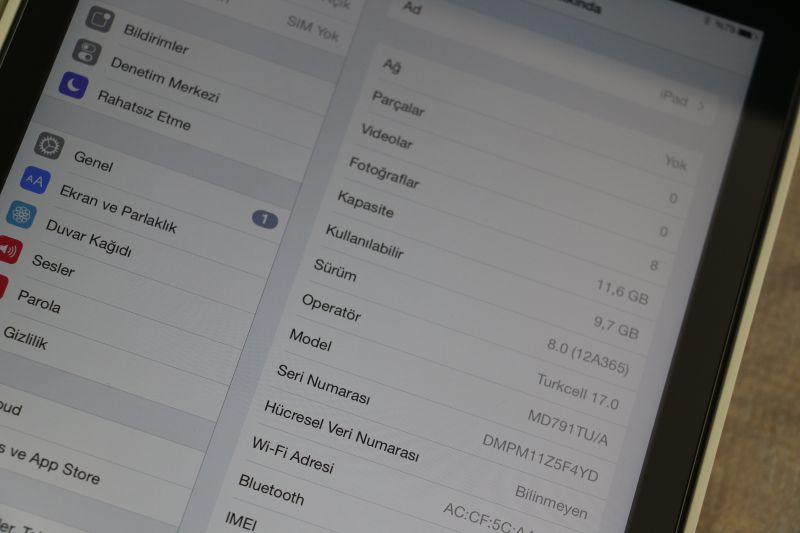Image resolution: width=800 pixels, height=533 pixels.
Task: Tap the Bluetooth row label
Action: pos(271,489)
